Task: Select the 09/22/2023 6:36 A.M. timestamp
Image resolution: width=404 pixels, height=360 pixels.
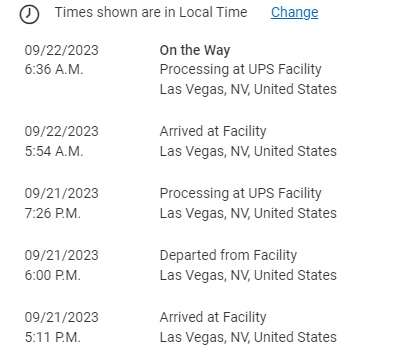Action: coord(61,60)
